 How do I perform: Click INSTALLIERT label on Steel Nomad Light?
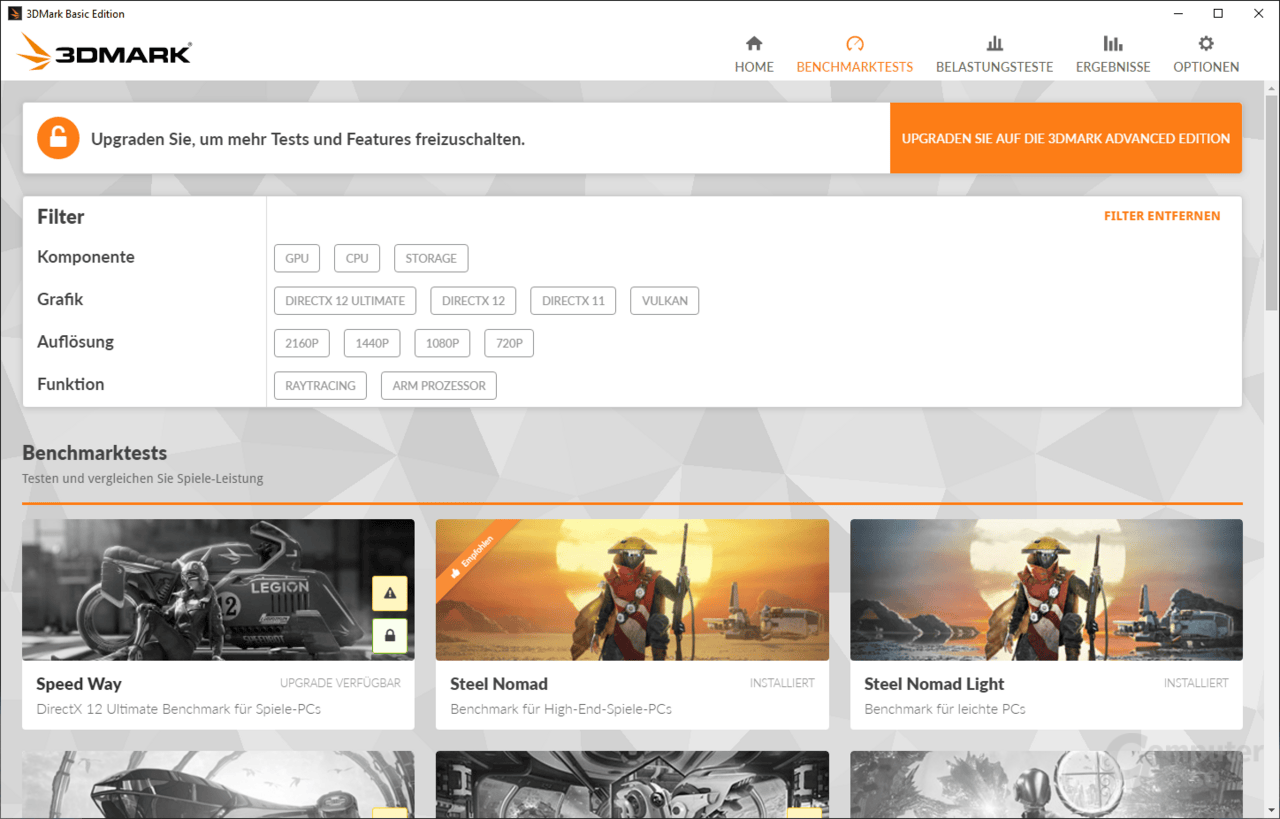click(x=1196, y=683)
